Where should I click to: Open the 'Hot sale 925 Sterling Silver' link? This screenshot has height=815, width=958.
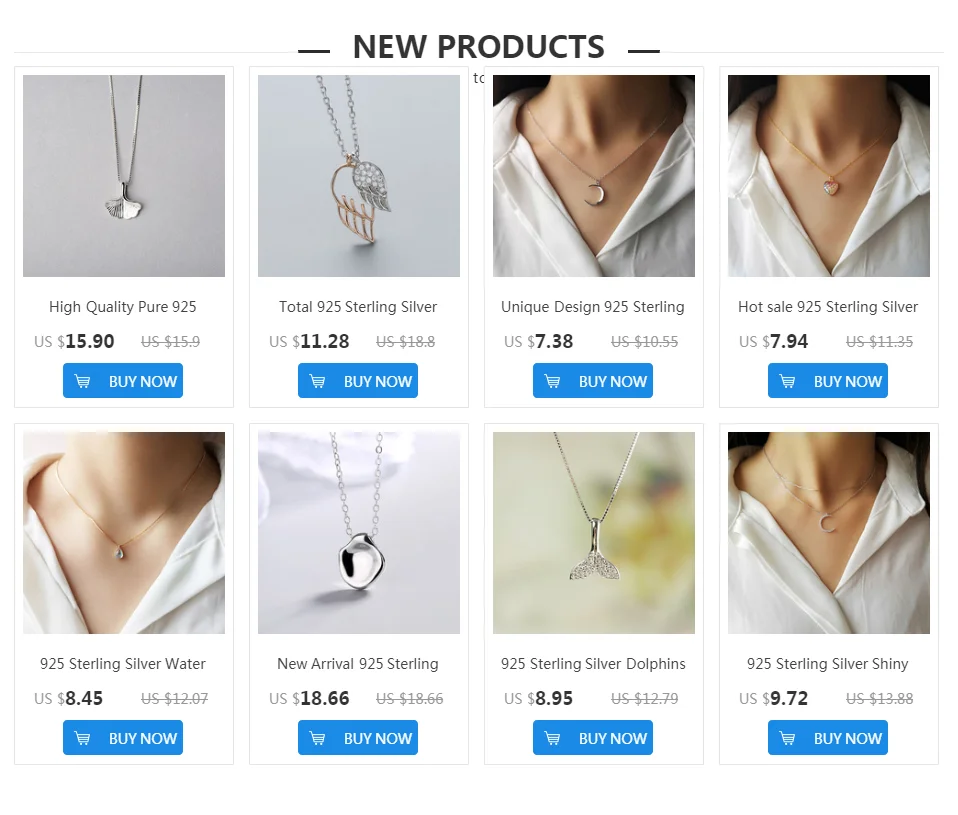(828, 307)
